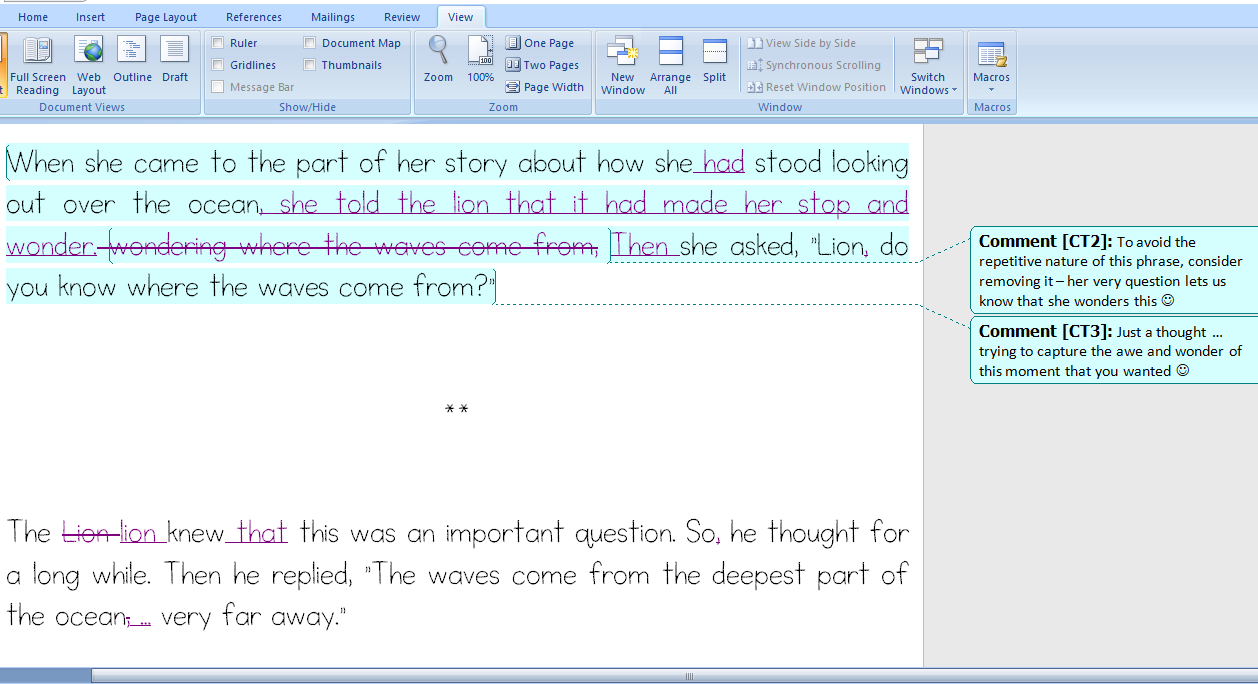This screenshot has height=684, width=1258.
Task: Click the struck-through word "Lion"
Action: (x=87, y=534)
